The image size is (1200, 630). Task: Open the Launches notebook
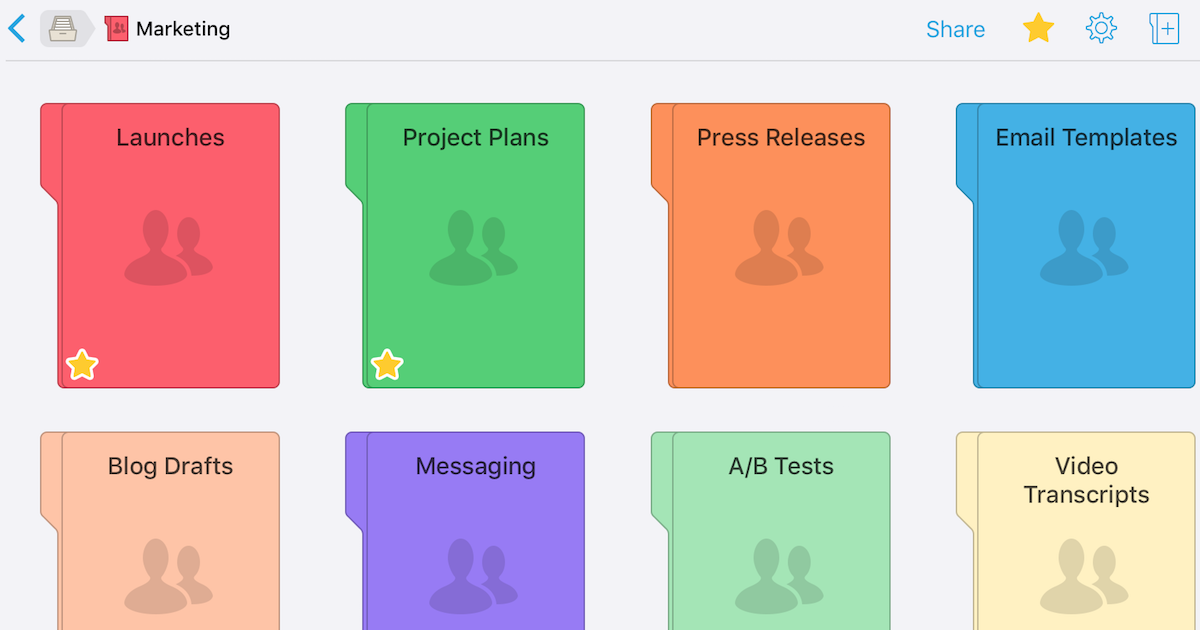160,246
